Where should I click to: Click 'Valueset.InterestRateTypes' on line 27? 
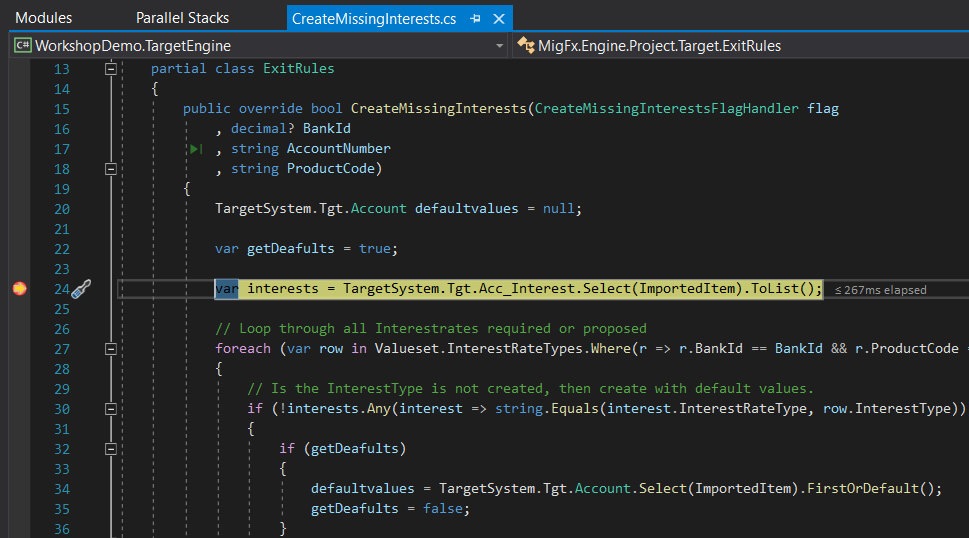[x=478, y=349]
